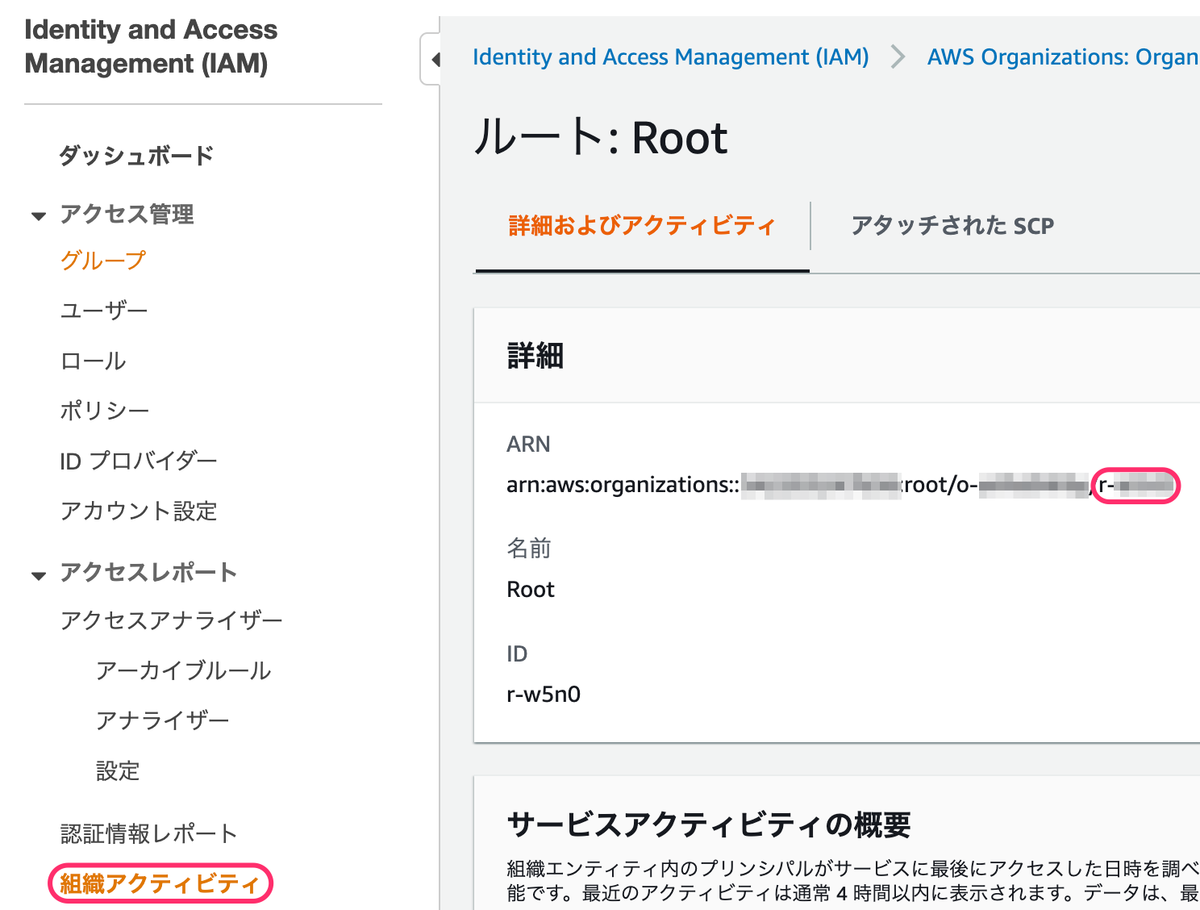Click the 名前 value Root
Viewport: 1200px width, 910px height.
[531, 589]
